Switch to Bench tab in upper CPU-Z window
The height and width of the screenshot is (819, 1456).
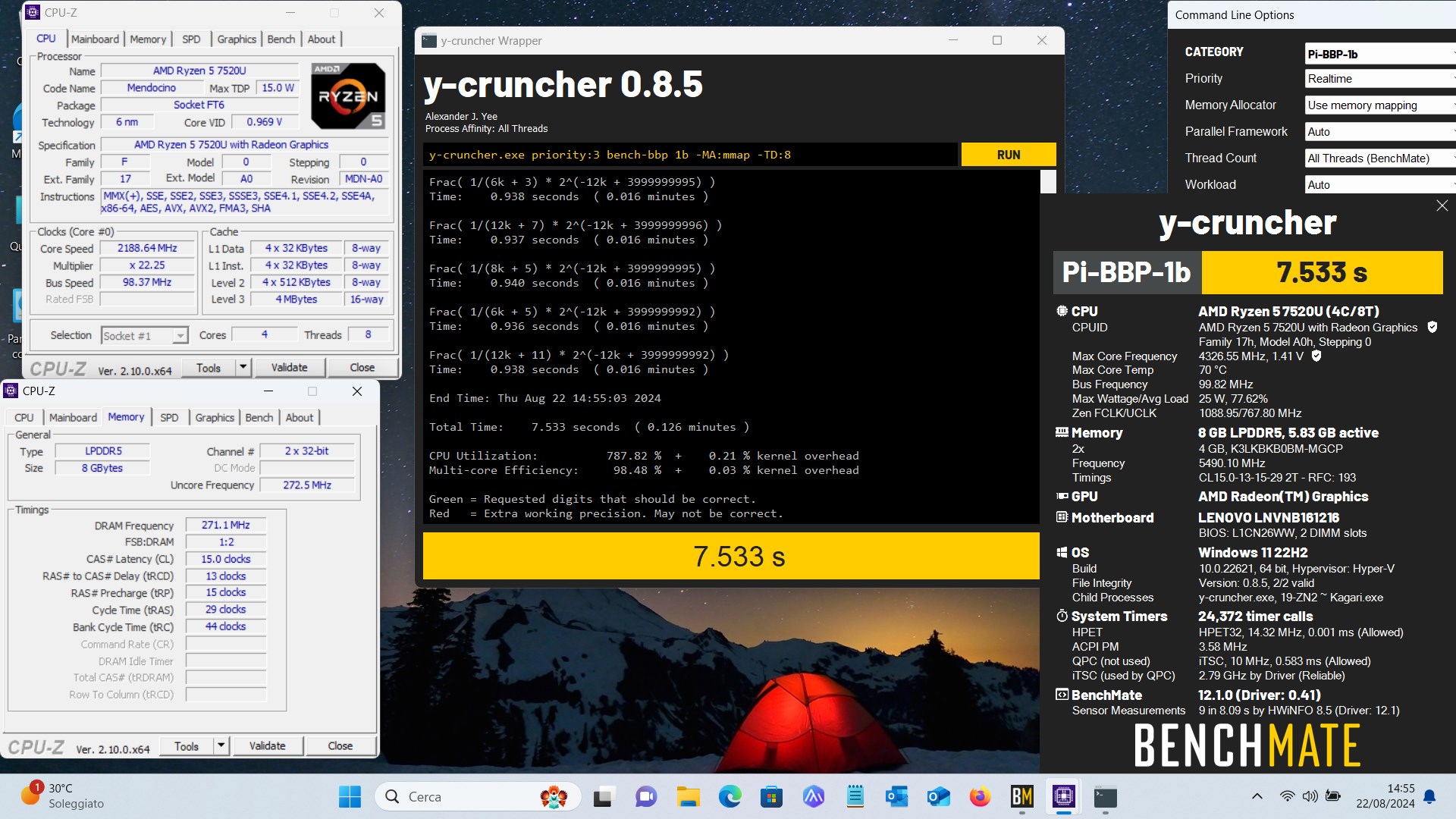tap(281, 39)
